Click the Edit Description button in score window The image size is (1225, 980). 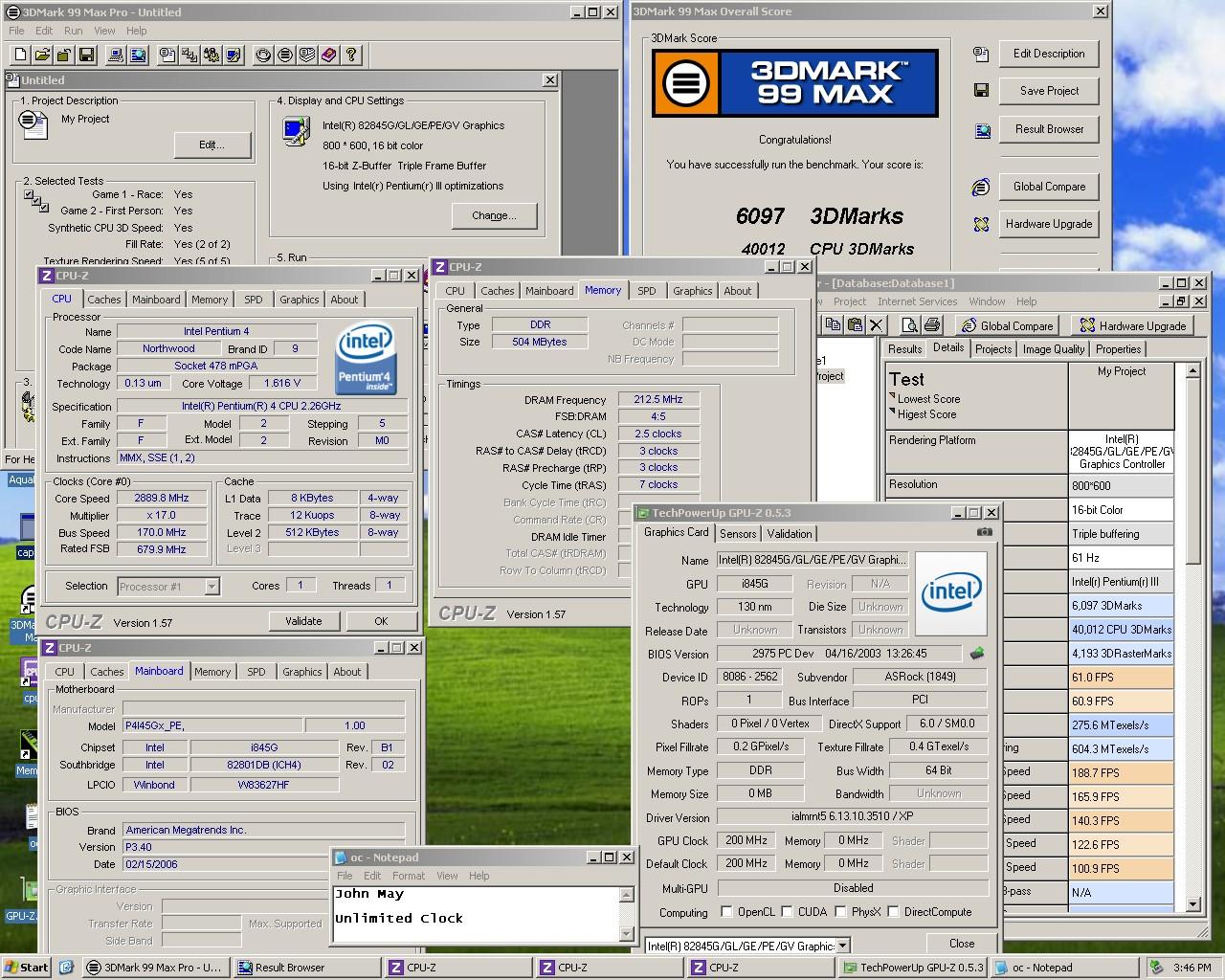coord(1049,54)
